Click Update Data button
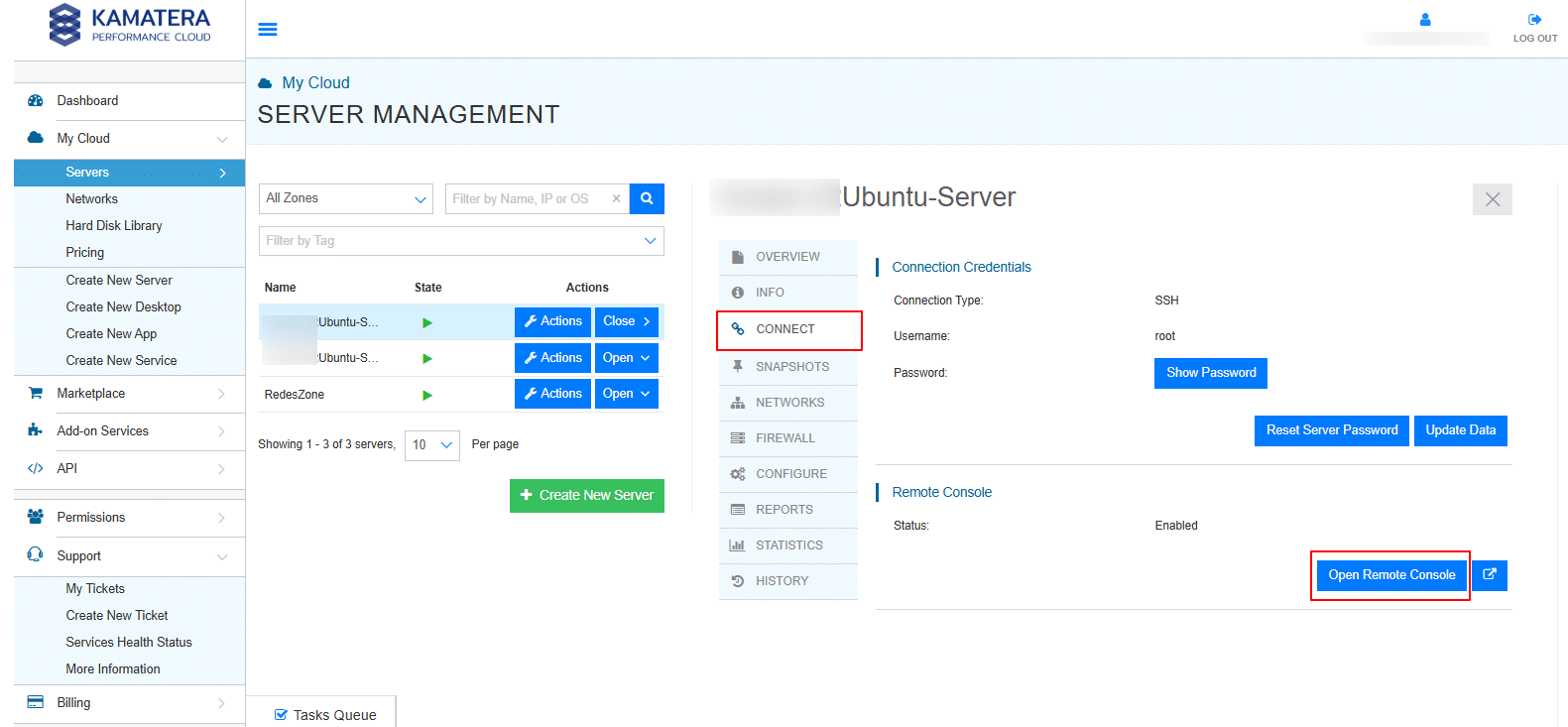Viewport: 1568px width, 727px height. coord(1461,430)
